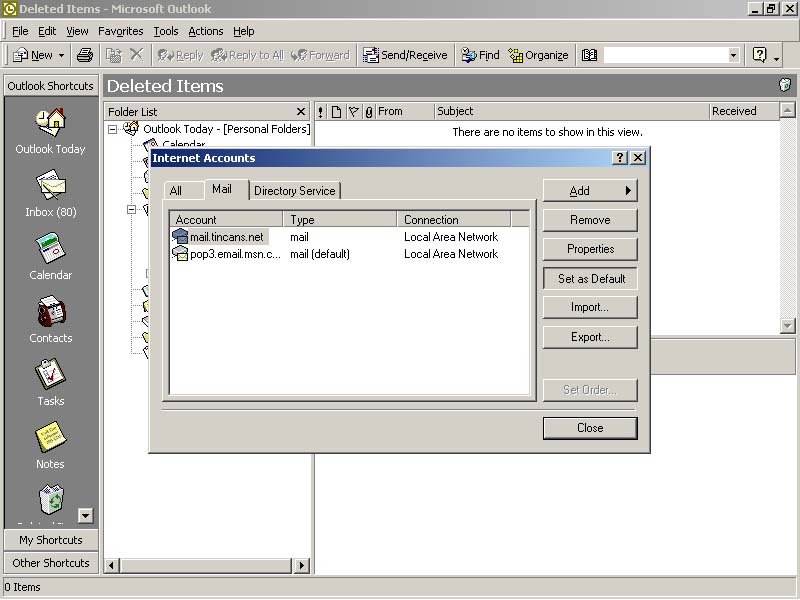Expand more Outlook Shortcuts with down arrow
The width and height of the screenshot is (800, 600).
[x=85, y=516]
